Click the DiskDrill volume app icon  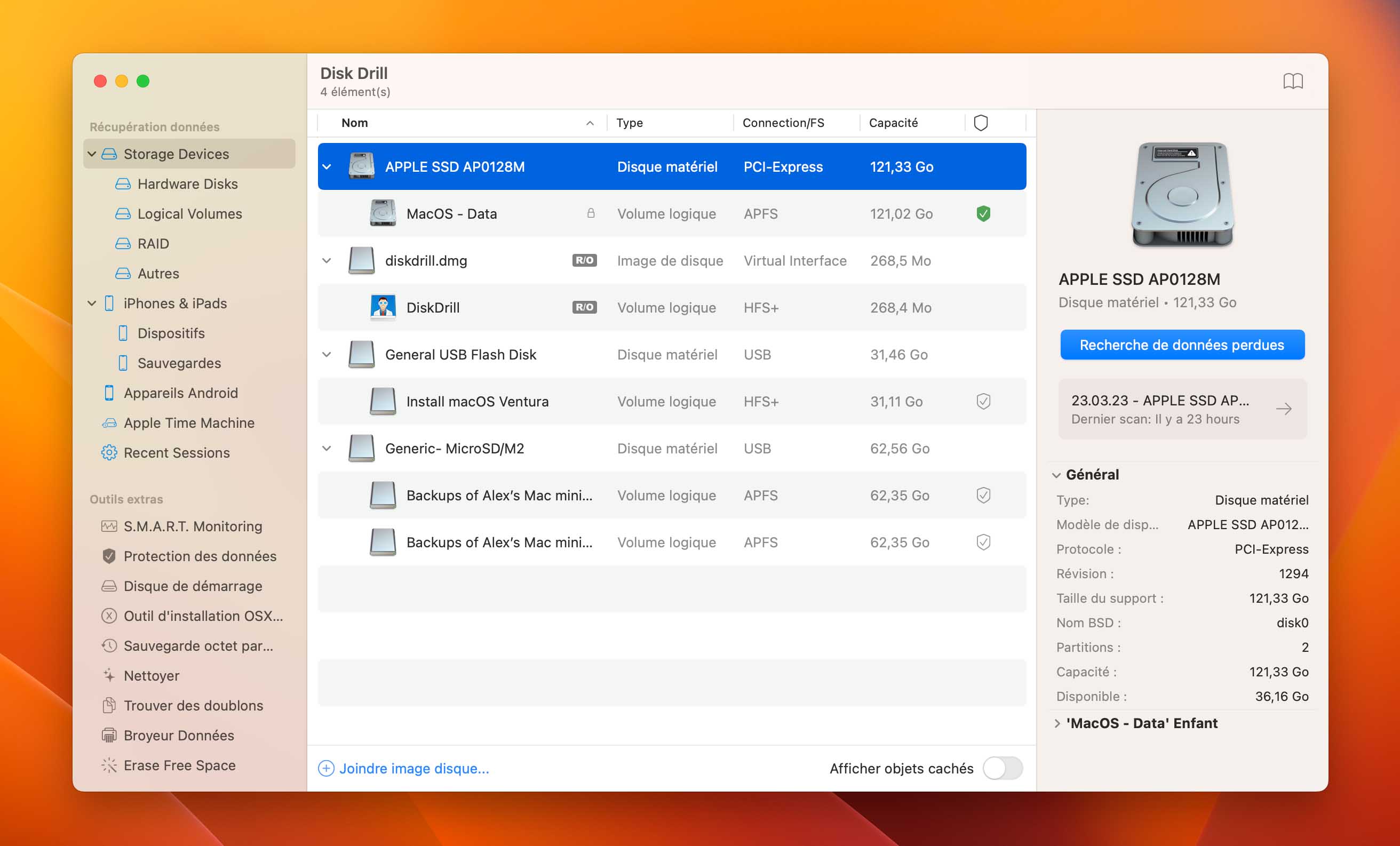pyautogui.click(x=383, y=307)
